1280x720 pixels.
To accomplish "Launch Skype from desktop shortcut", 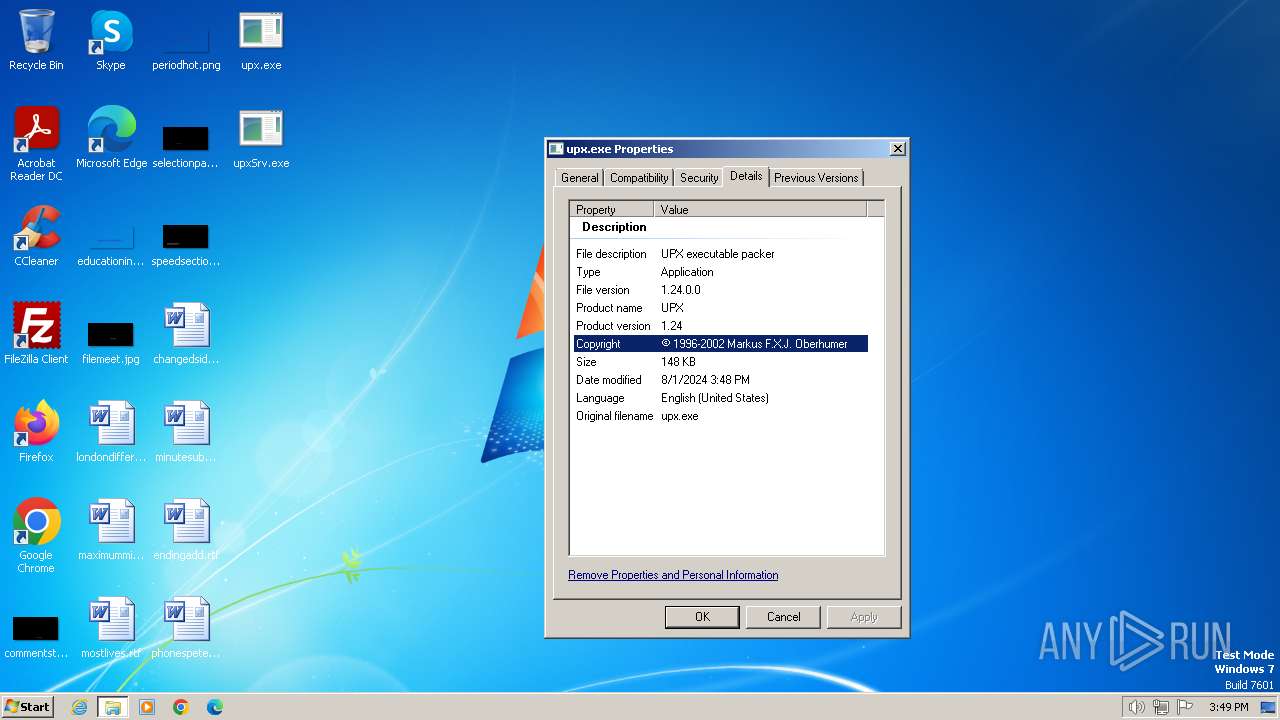I will click(110, 40).
